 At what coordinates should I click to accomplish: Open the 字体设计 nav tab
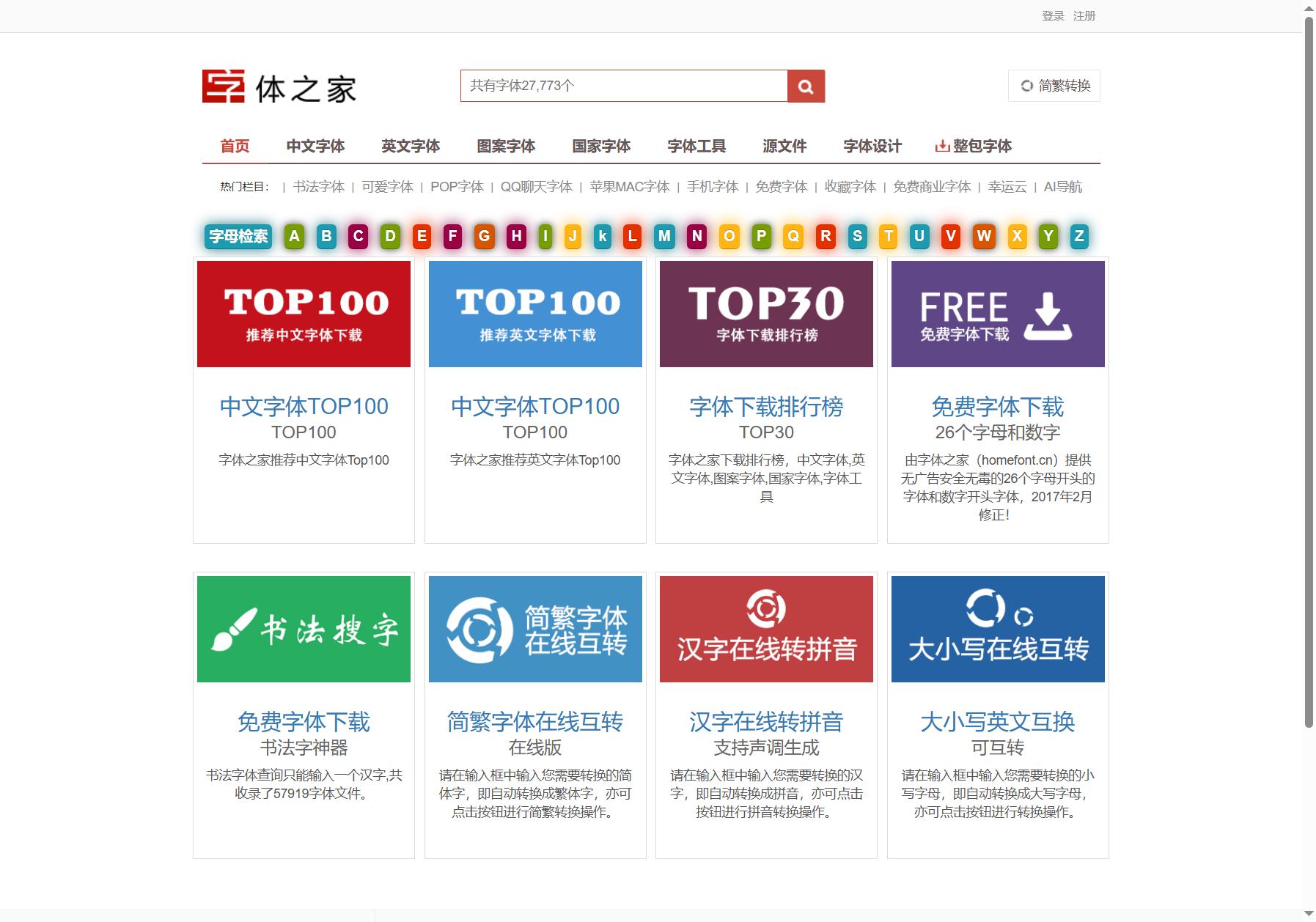click(872, 146)
